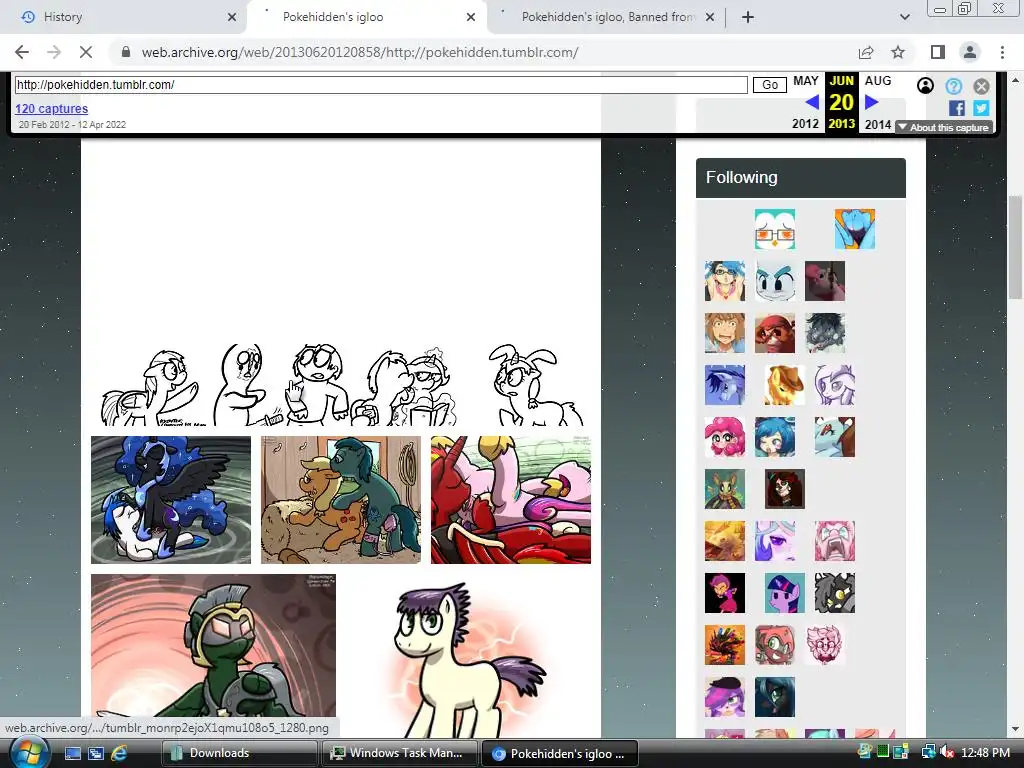Click the scrollbar down arrow
Image resolution: width=1024 pixels, height=768 pixels.
[1016, 729]
